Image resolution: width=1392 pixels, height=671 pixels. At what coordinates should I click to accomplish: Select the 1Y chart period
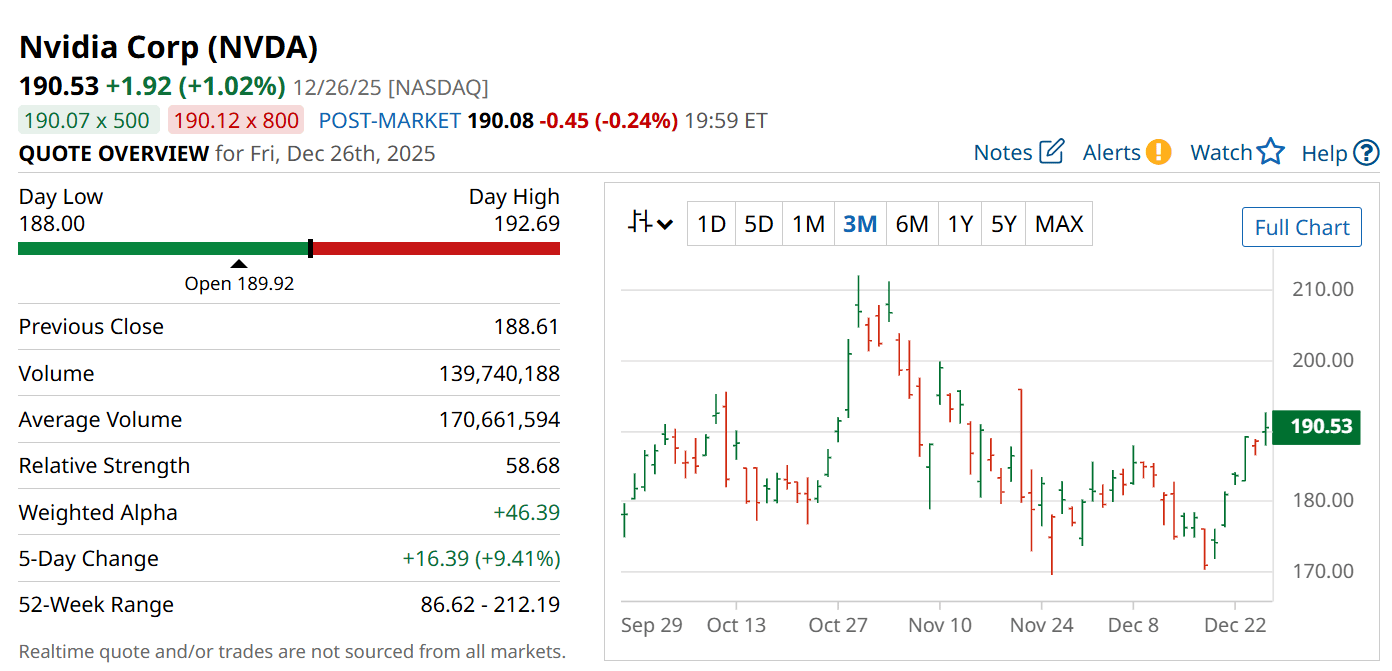click(960, 224)
